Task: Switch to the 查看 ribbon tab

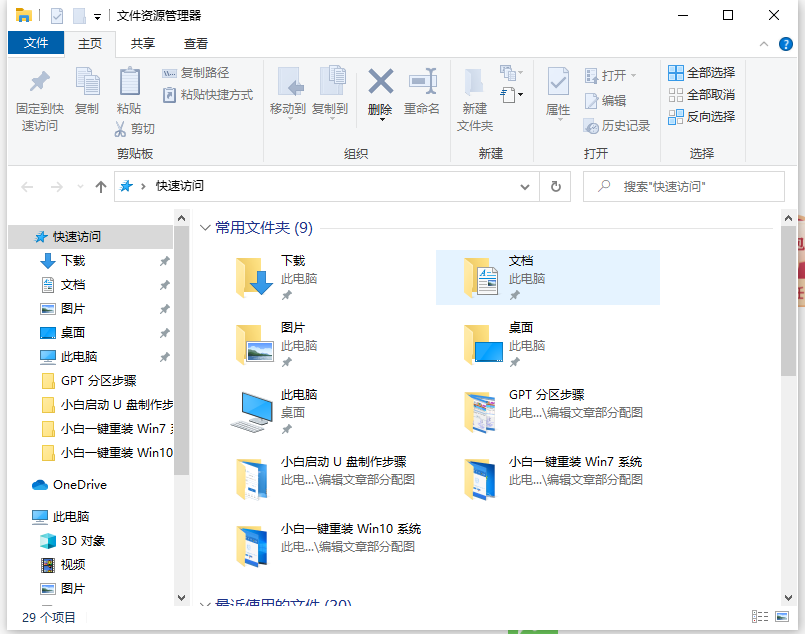Action: pos(194,44)
